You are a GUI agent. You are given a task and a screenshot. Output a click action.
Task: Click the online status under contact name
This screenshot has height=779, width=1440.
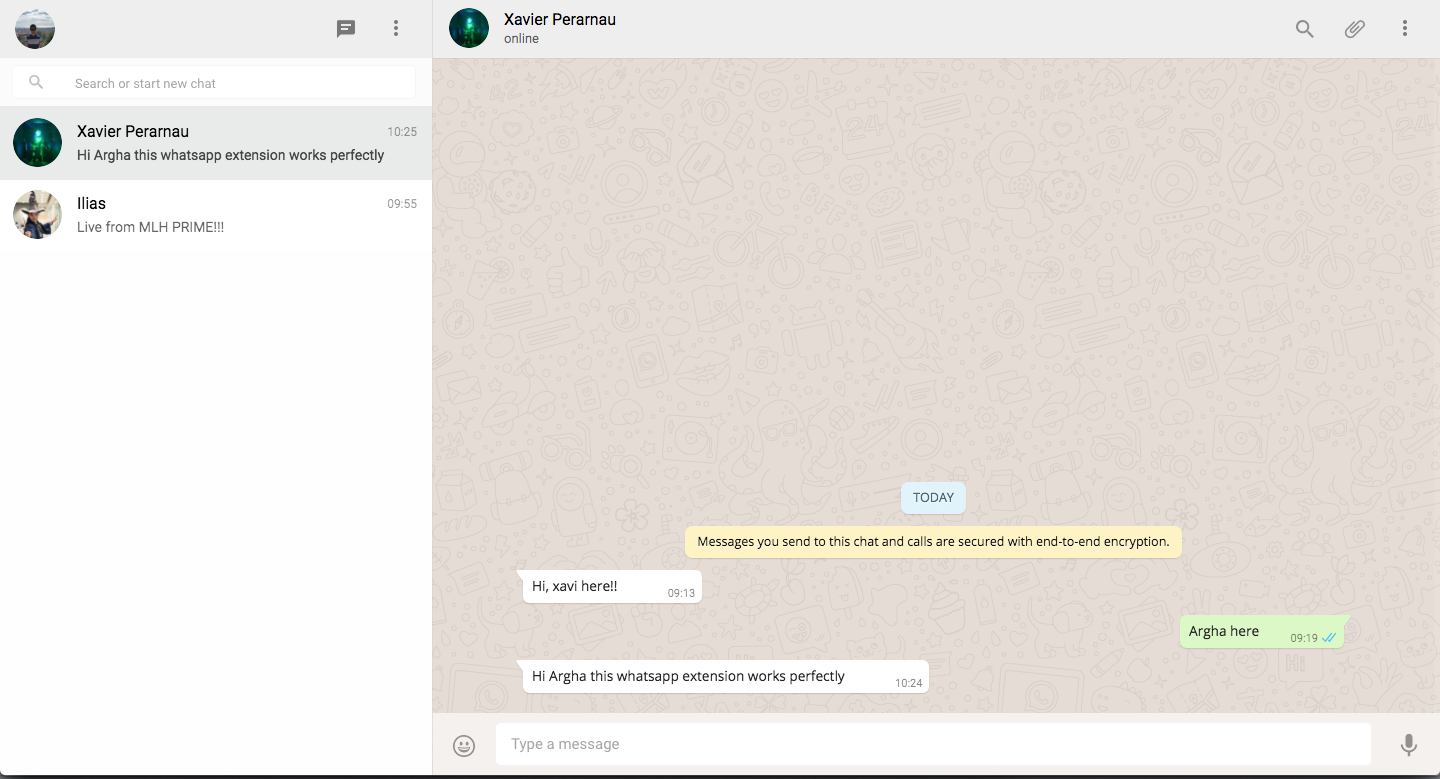[x=521, y=39]
